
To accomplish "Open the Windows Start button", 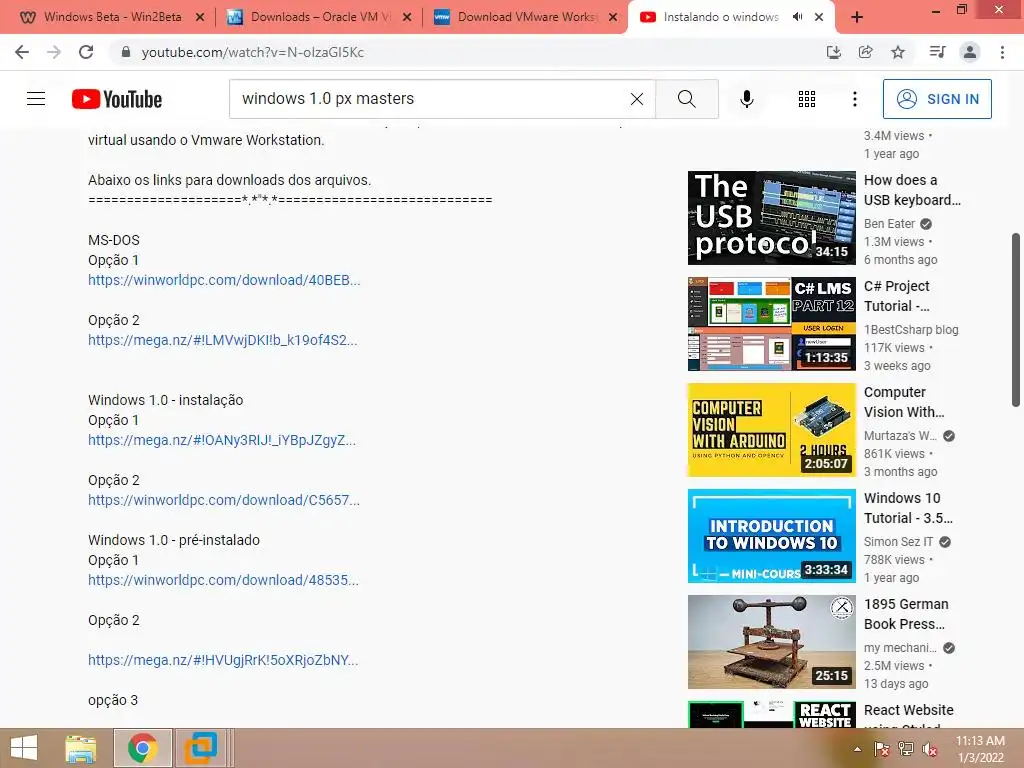I will pyautogui.click(x=24, y=748).
